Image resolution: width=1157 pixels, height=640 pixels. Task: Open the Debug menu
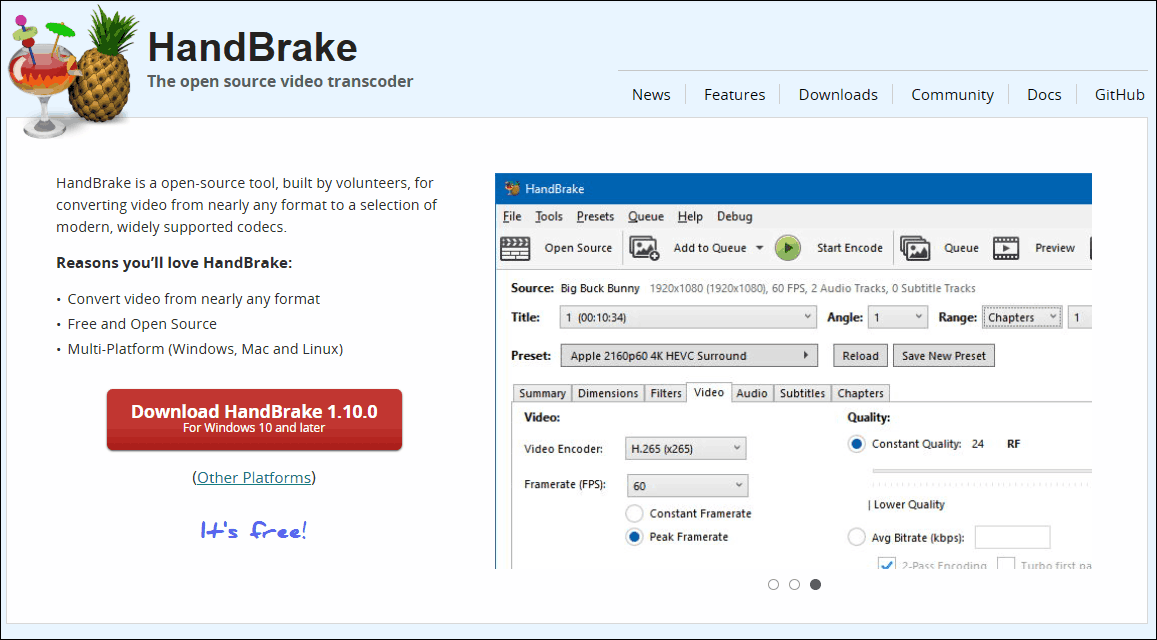(x=734, y=216)
